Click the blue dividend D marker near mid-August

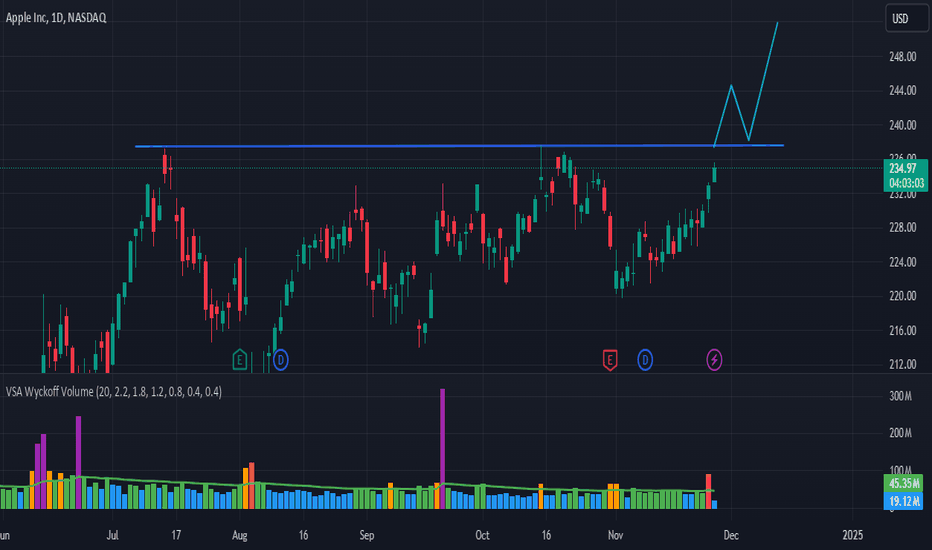281,359
